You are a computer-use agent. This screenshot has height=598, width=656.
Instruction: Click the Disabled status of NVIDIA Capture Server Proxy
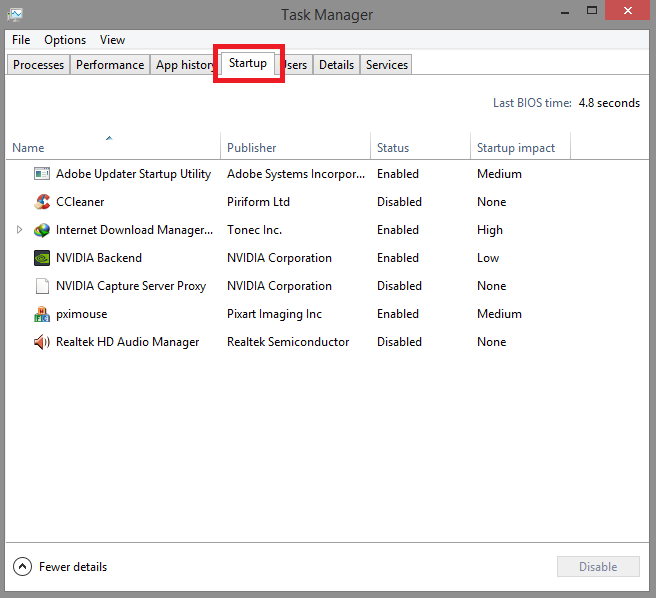tap(399, 286)
